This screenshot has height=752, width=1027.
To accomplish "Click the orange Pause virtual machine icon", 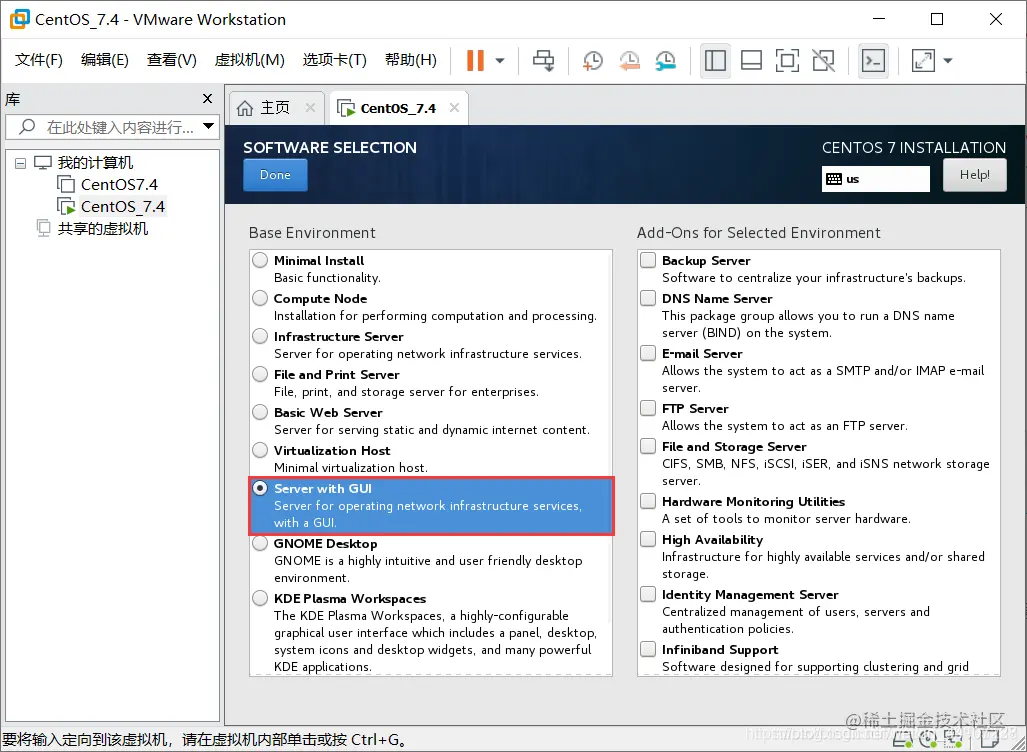I will pos(475,60).
